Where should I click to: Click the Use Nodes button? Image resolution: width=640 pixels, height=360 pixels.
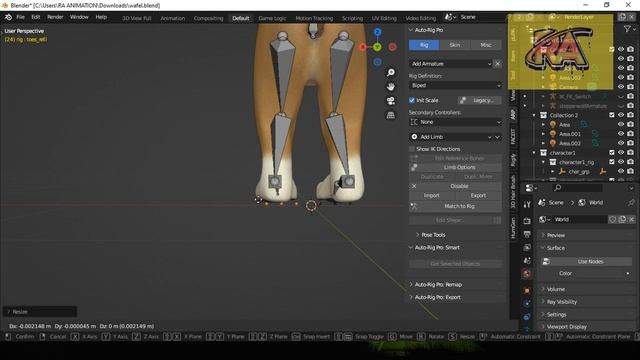pos(586,262)
